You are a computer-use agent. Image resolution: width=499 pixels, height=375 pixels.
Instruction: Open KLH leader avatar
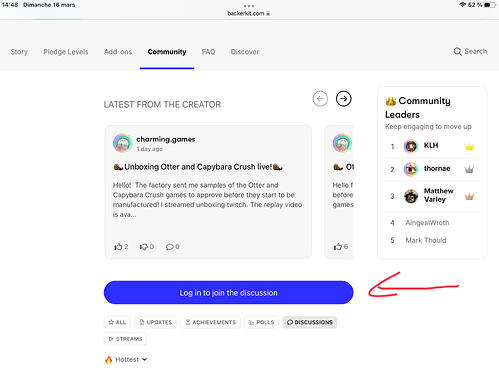click(411, 146)
